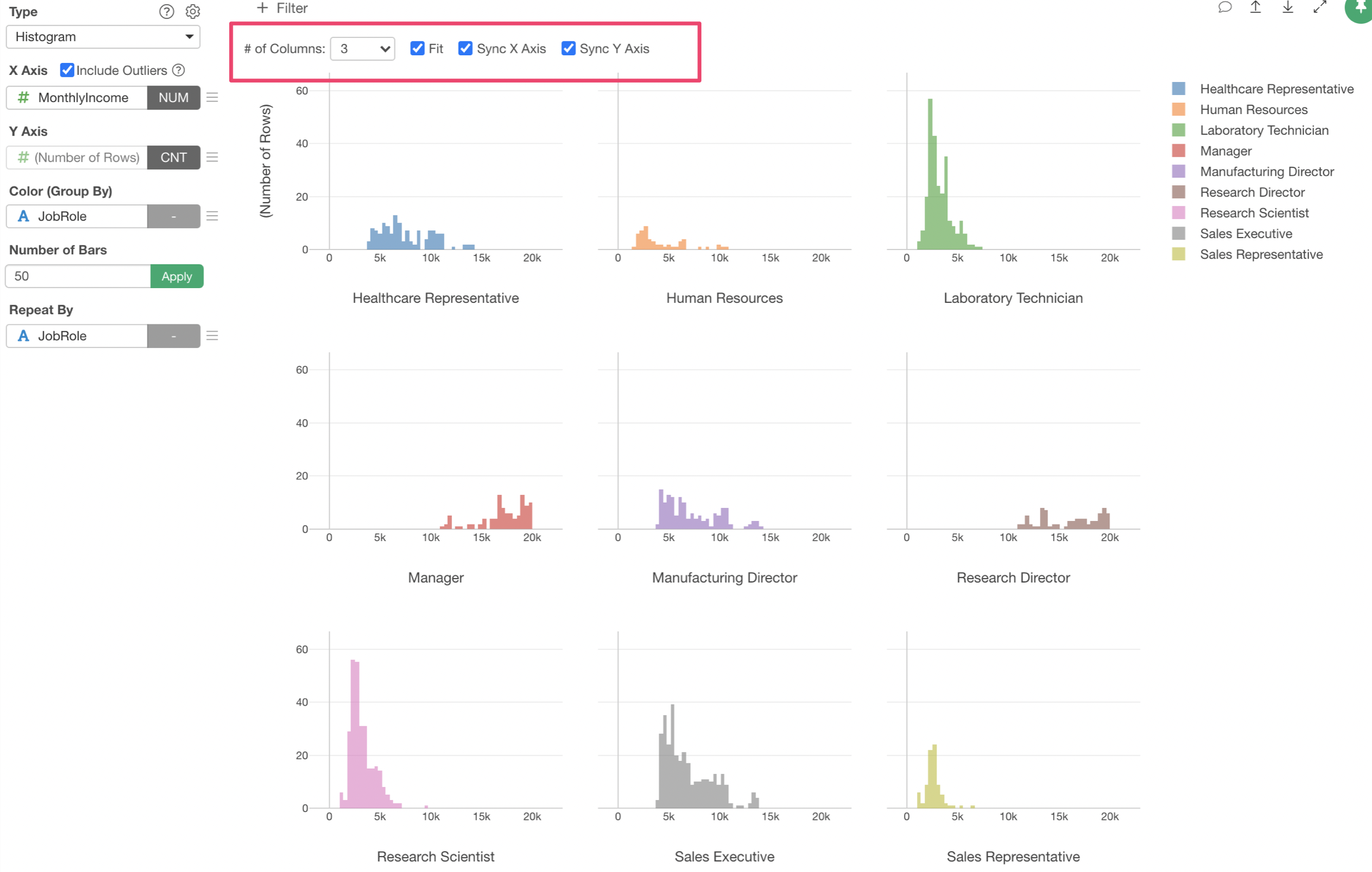Viewport: 1372px width, 872px height.
Task: Uncheck Include Outliers checkbox
Action: tap(67, 71)
